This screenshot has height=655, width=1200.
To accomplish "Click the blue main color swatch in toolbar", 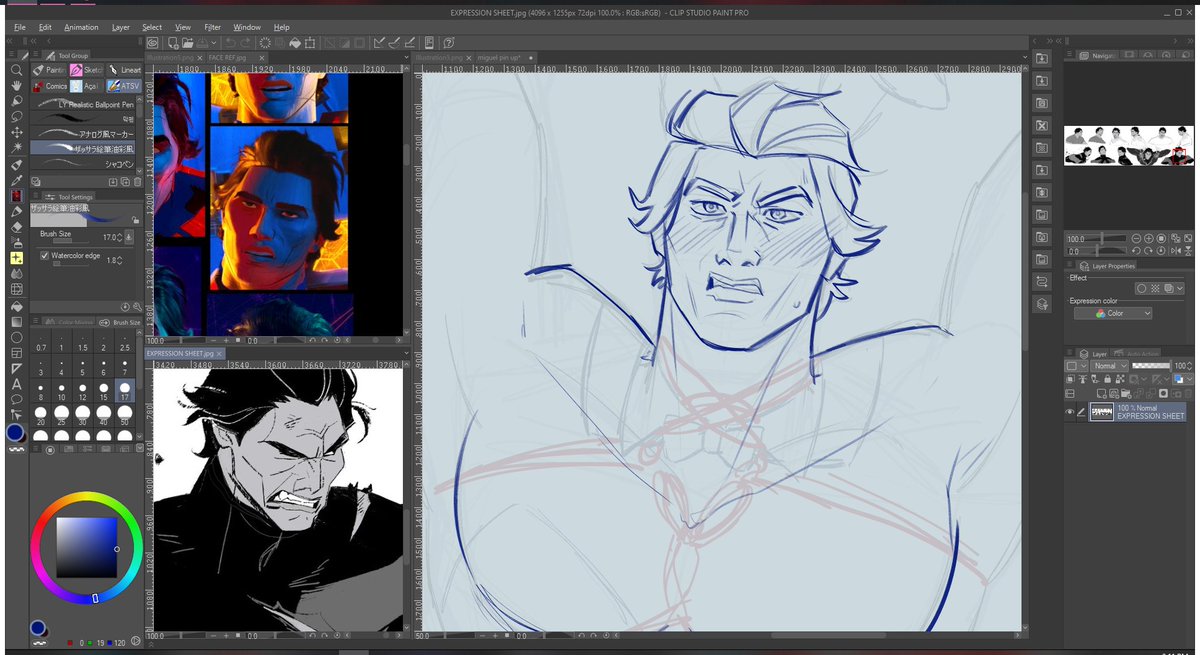I will pos(15,433).
